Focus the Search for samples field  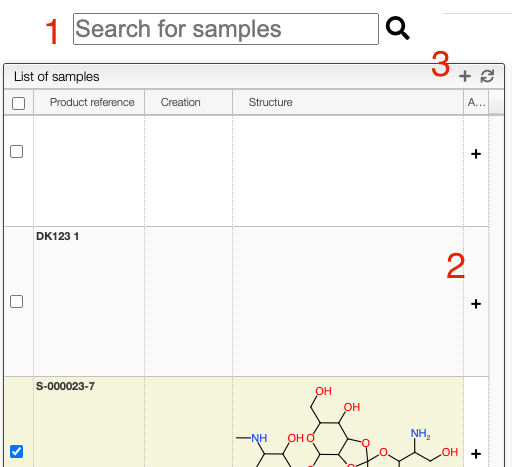click(x=226, y=29)
